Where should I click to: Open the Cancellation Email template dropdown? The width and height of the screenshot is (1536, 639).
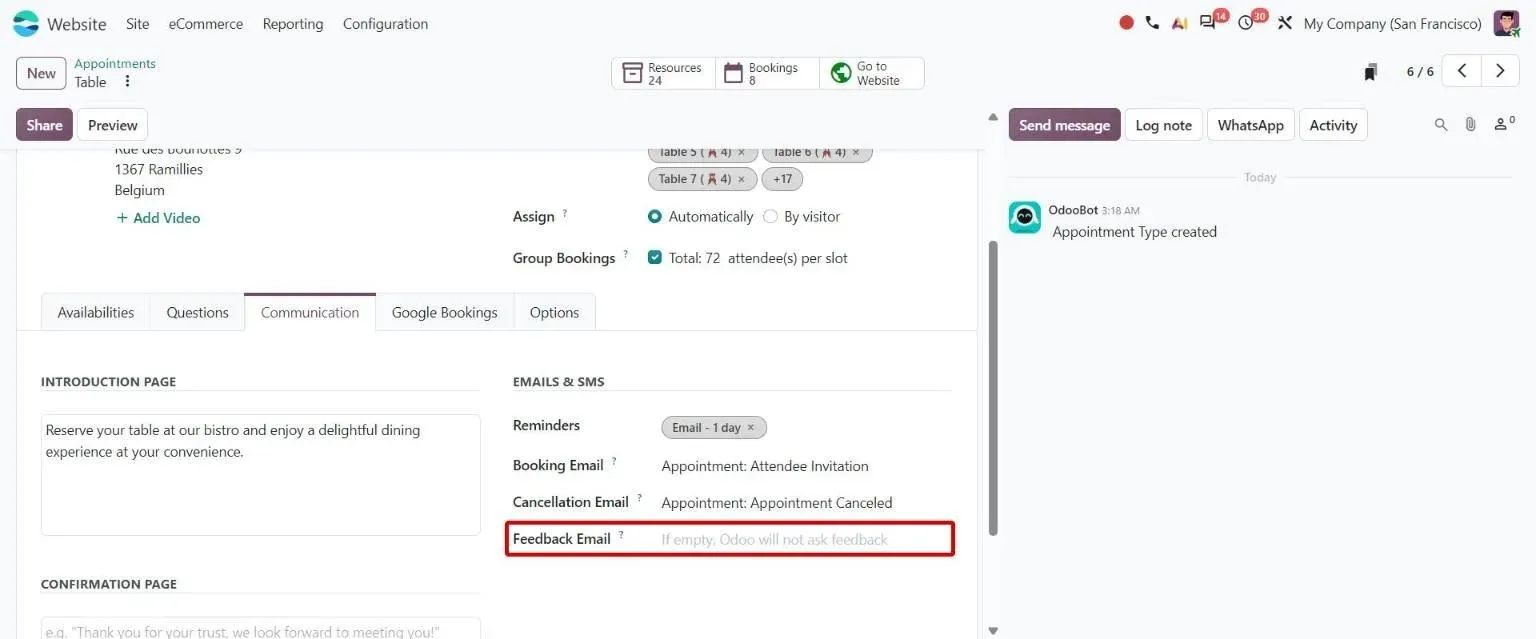[805, 503]
